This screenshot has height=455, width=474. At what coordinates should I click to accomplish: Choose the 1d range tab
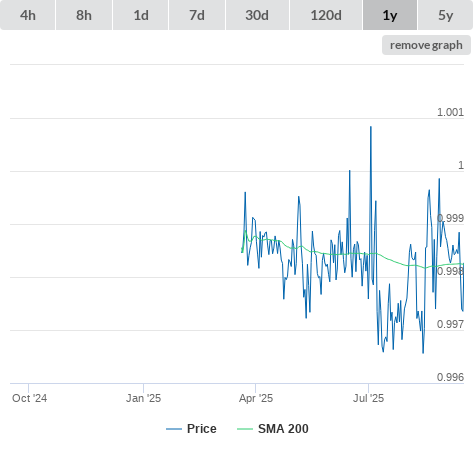(141, 15)
